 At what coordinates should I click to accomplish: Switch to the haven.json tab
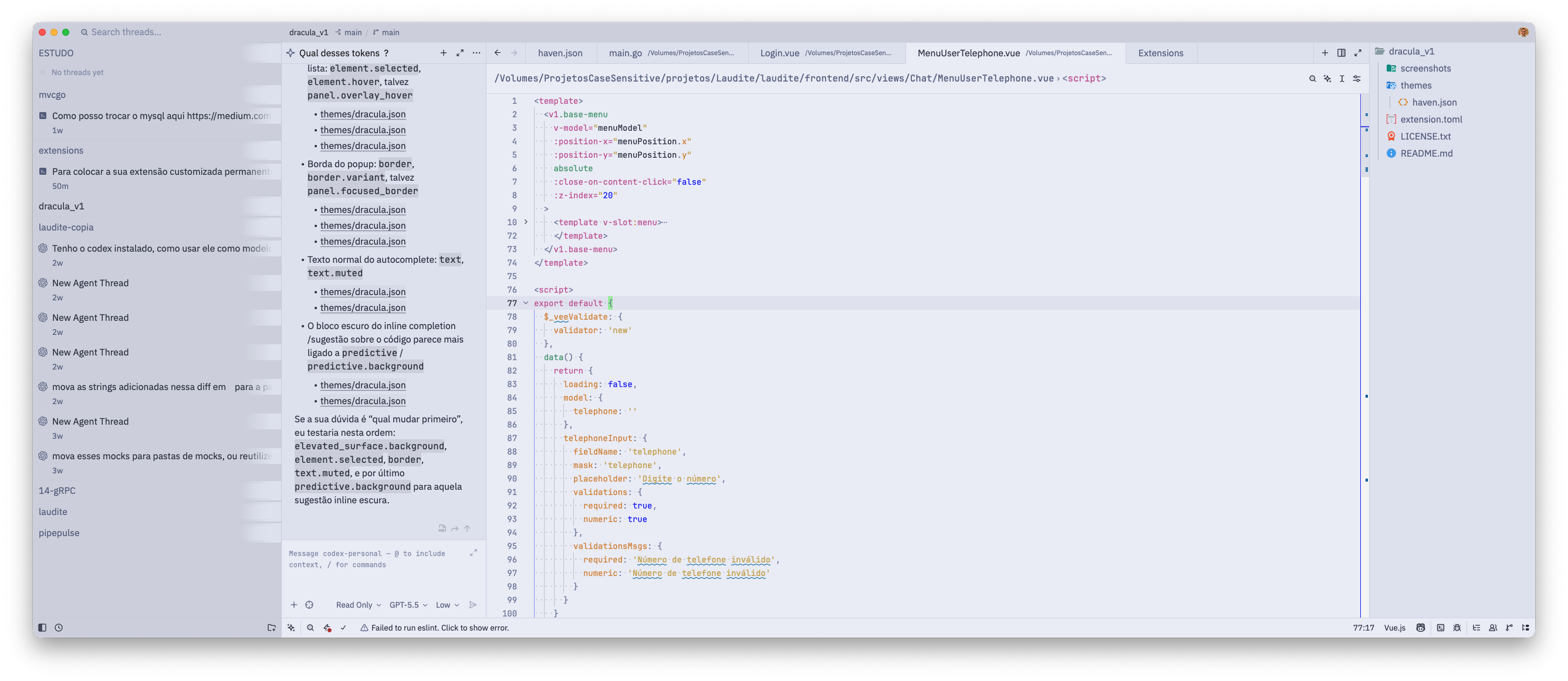[x=560, y=53]
